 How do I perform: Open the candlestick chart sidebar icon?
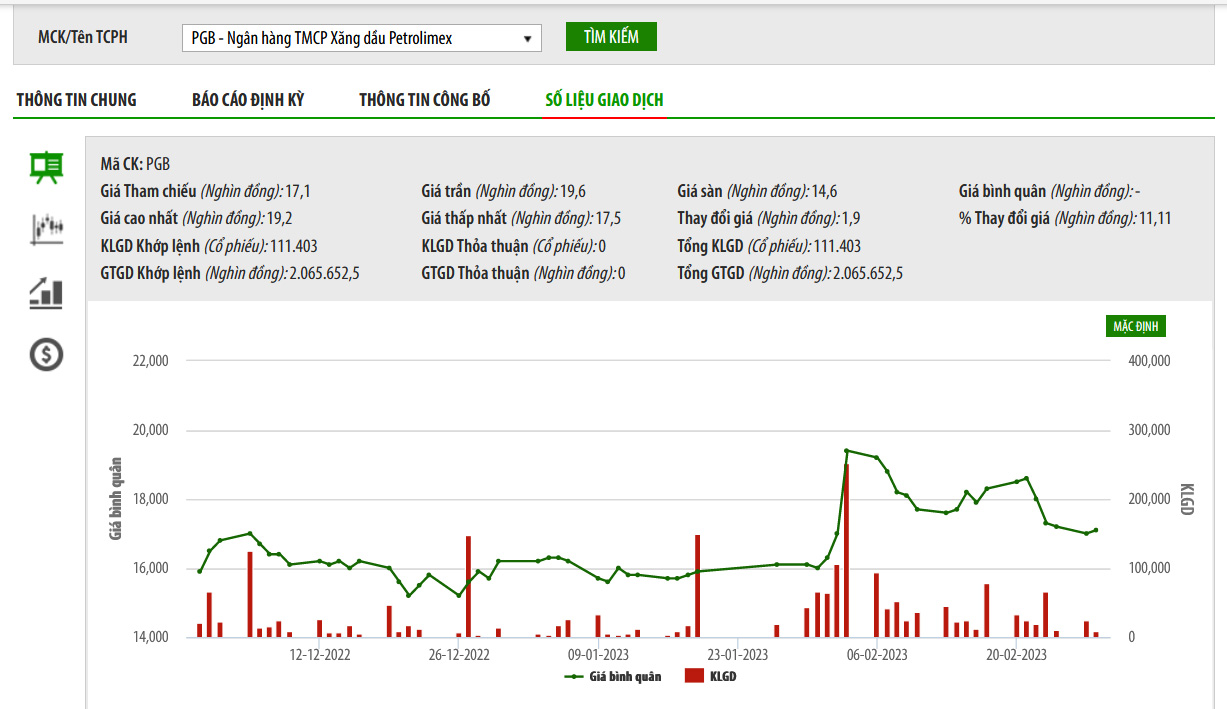pos(46,229)
